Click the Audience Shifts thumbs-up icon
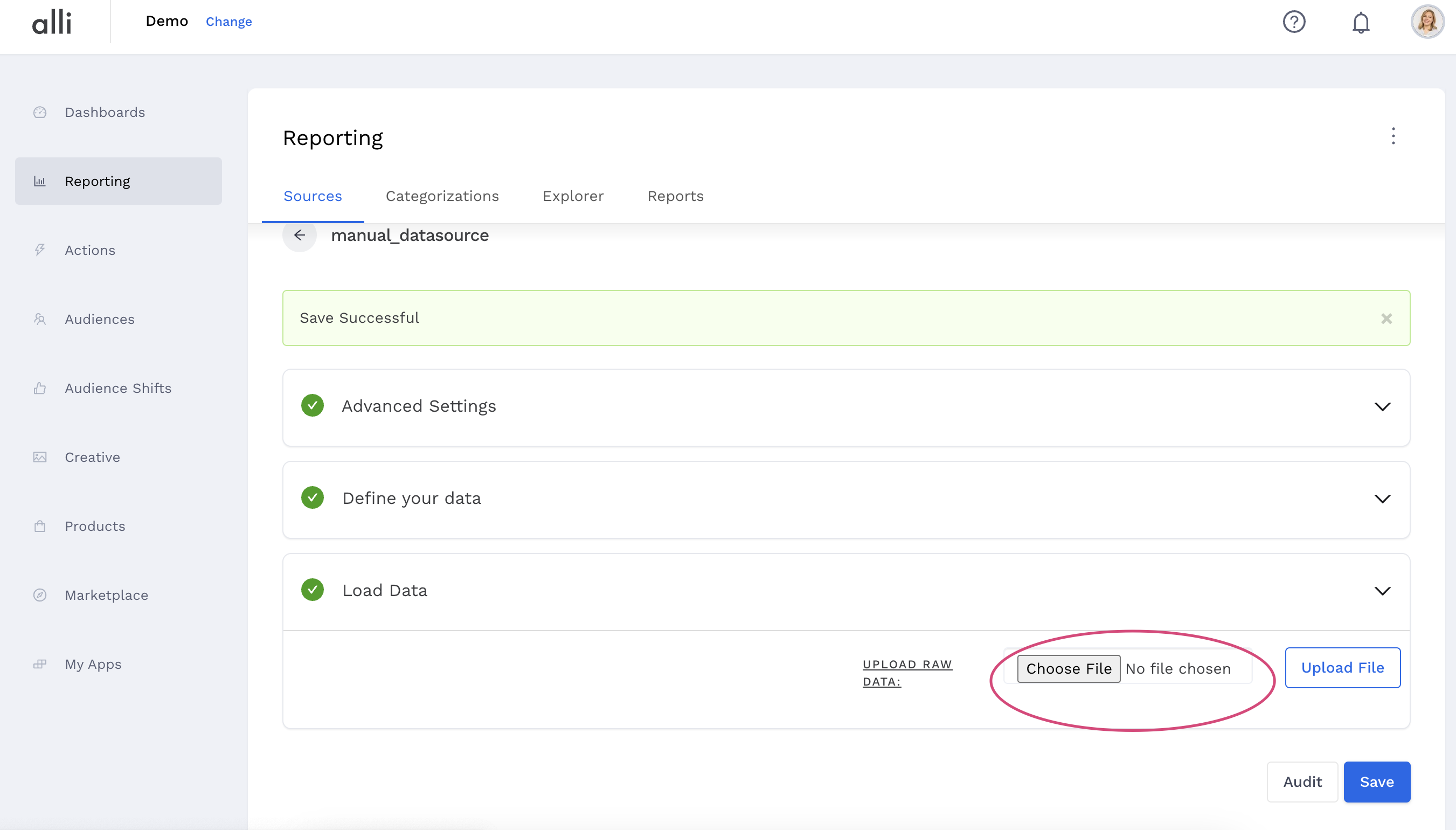1456x830 pixels. pos(40,388)
